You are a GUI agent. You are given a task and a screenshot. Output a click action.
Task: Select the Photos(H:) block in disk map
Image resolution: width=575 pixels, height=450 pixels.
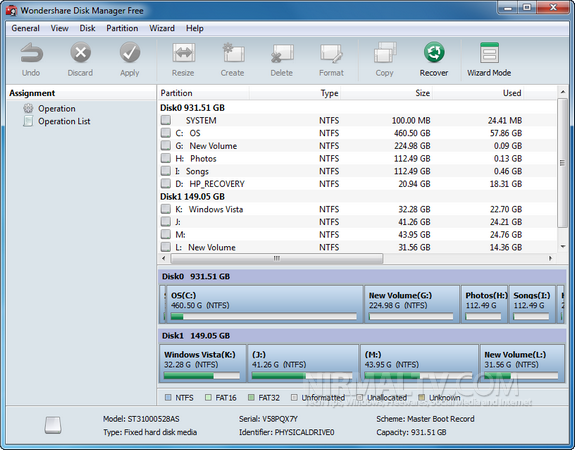(x=484, y=304)
